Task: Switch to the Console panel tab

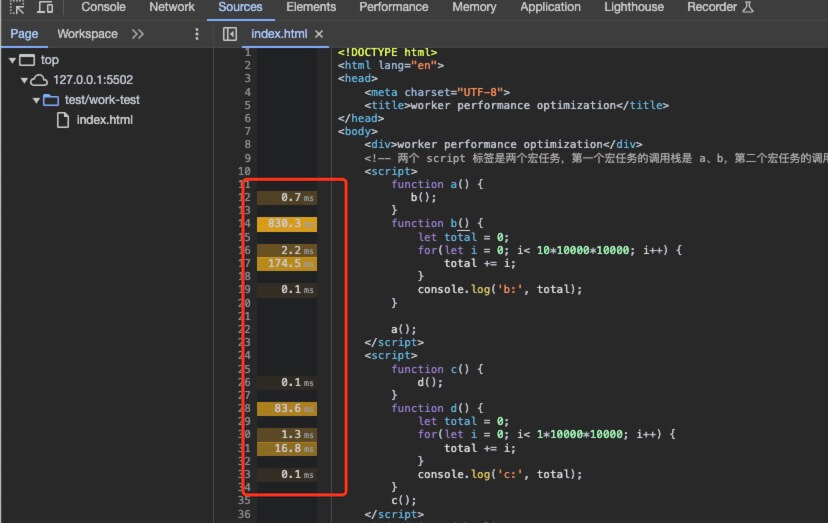Action: pos(103,7)
